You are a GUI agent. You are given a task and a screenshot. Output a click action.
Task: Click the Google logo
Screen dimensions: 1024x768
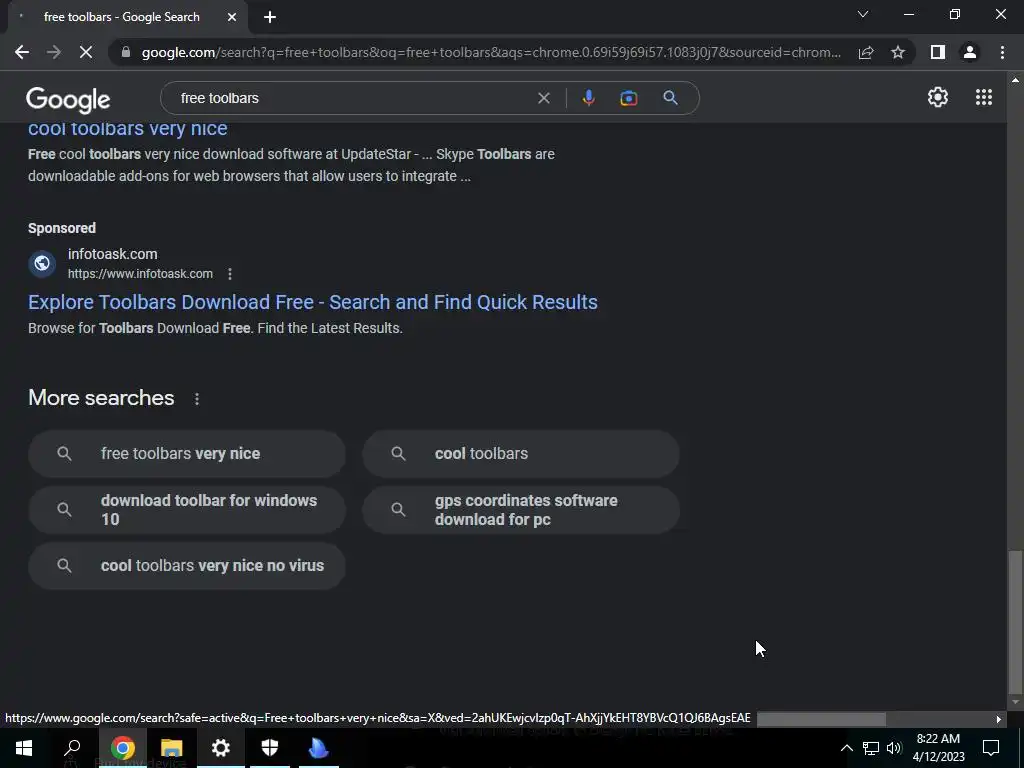[x=68, y=99]
